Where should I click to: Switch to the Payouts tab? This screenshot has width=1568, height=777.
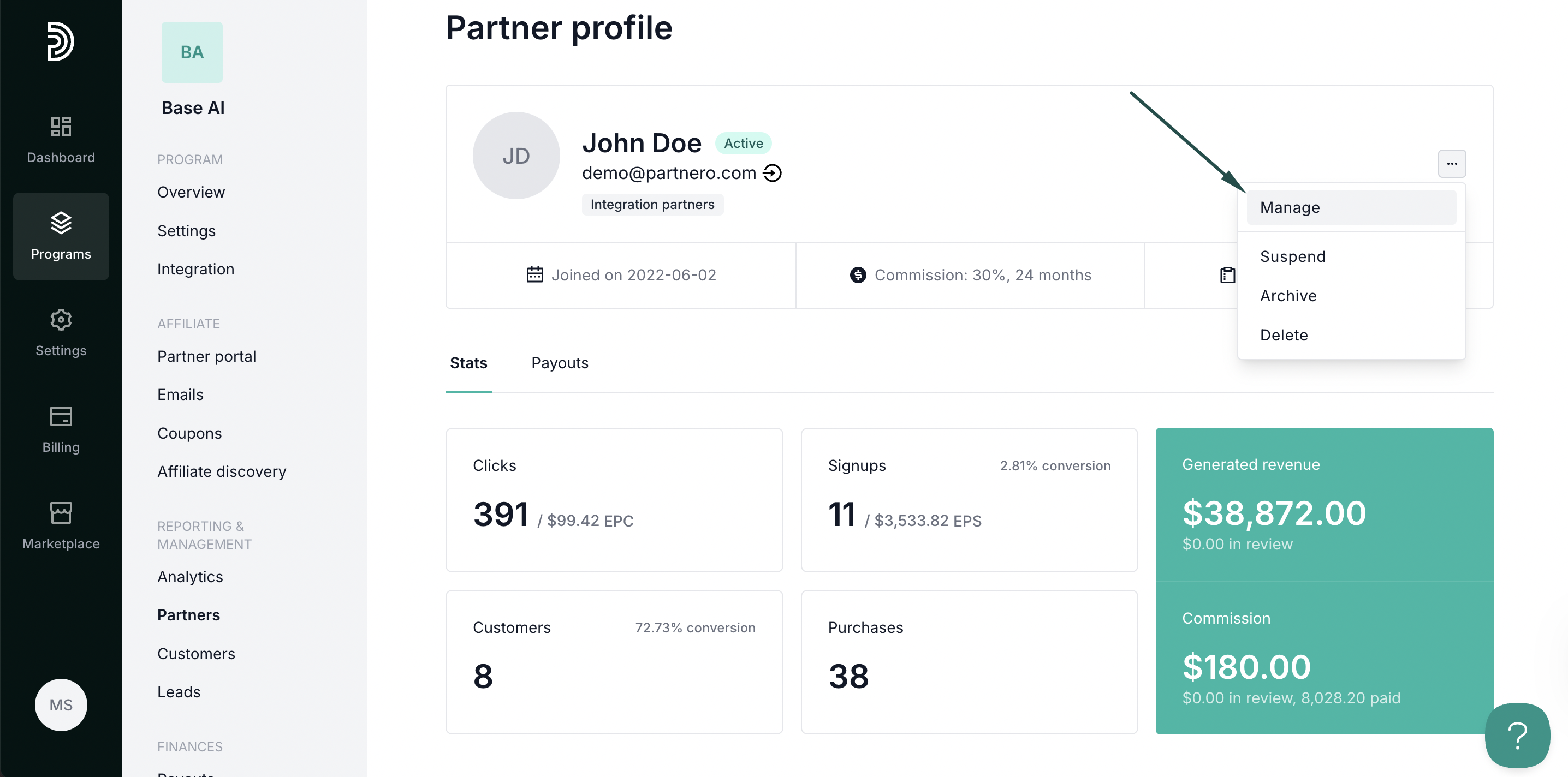pyautogui.click(x=560, y=363)
